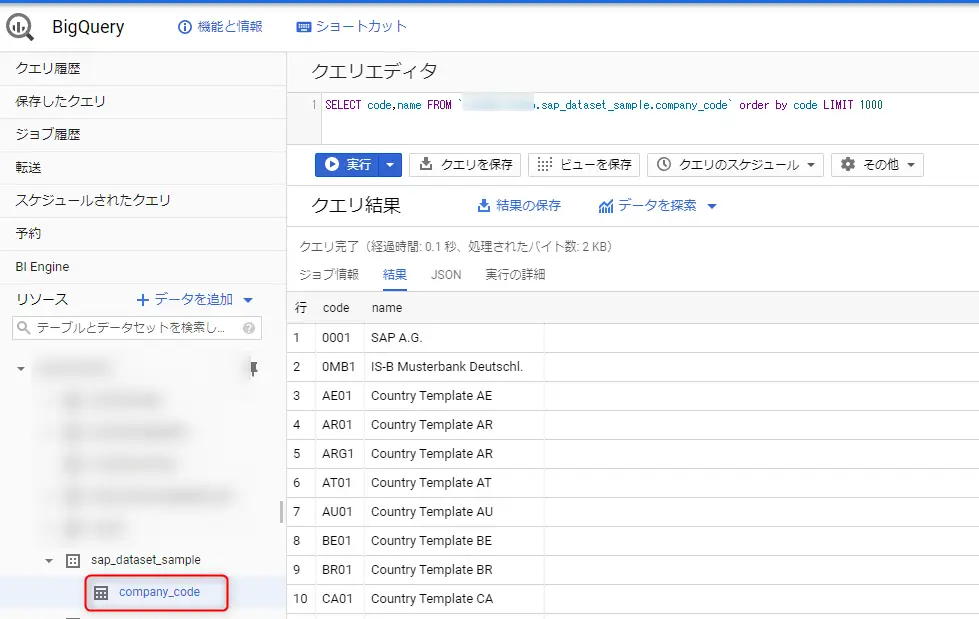Open the クエリのスケジュール dropdown
The width and height of the screenshot is (979, 619).
click(735, 165)
